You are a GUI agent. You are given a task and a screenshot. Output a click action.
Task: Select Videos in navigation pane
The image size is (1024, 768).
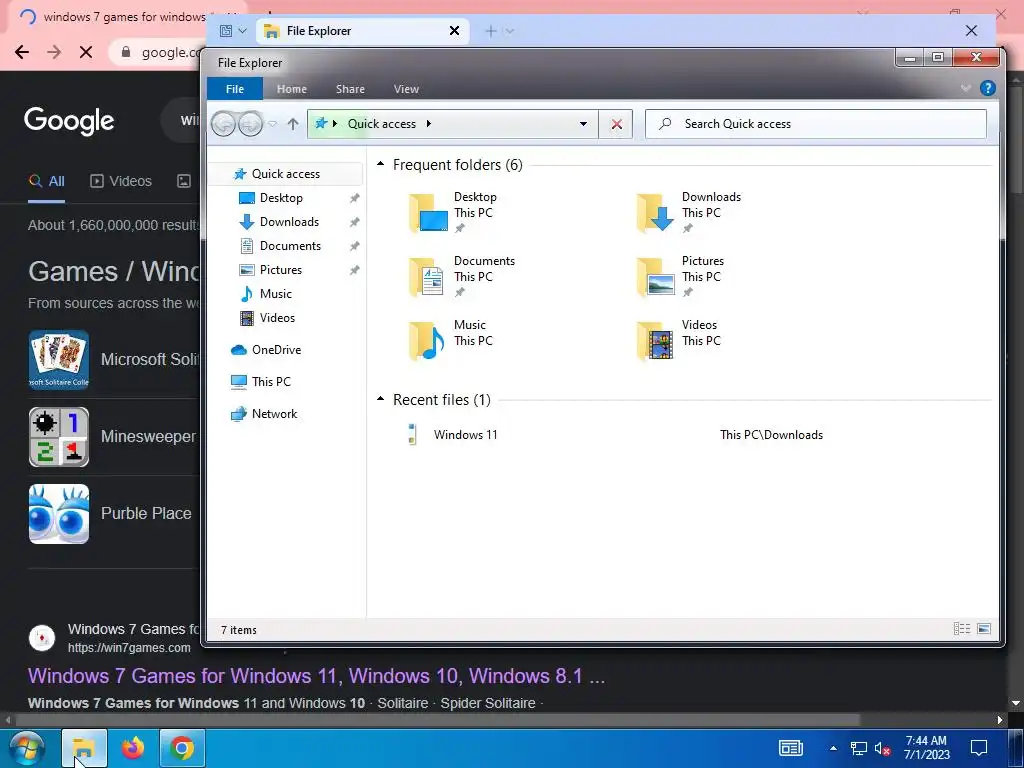click(277, 318)
